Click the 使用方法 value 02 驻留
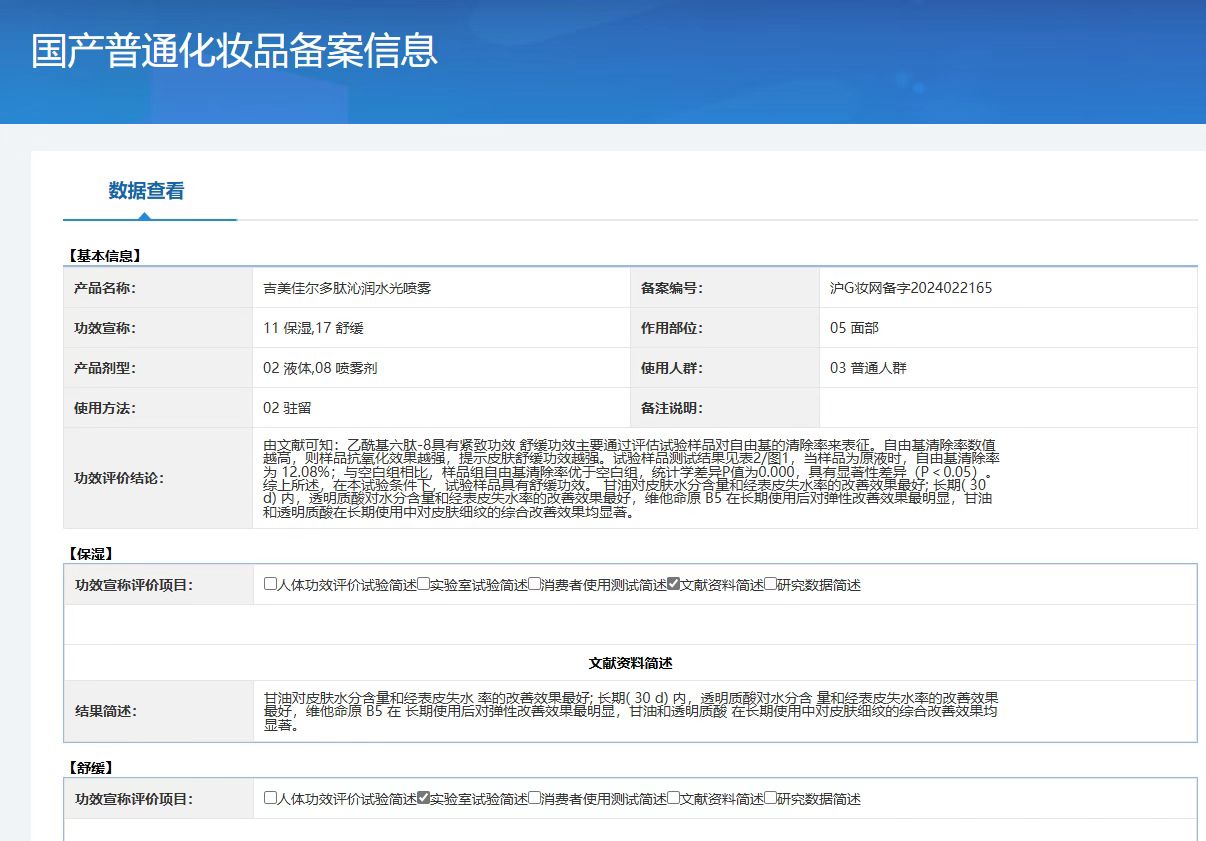The image size is (1206, 841). tap(286, 408)
